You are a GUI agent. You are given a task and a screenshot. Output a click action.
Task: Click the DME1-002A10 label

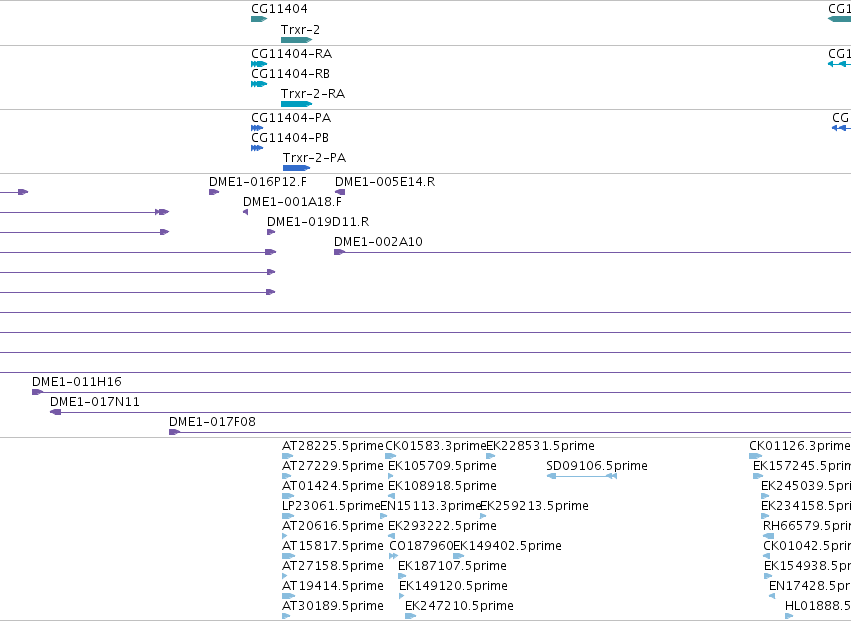point(378,242)
